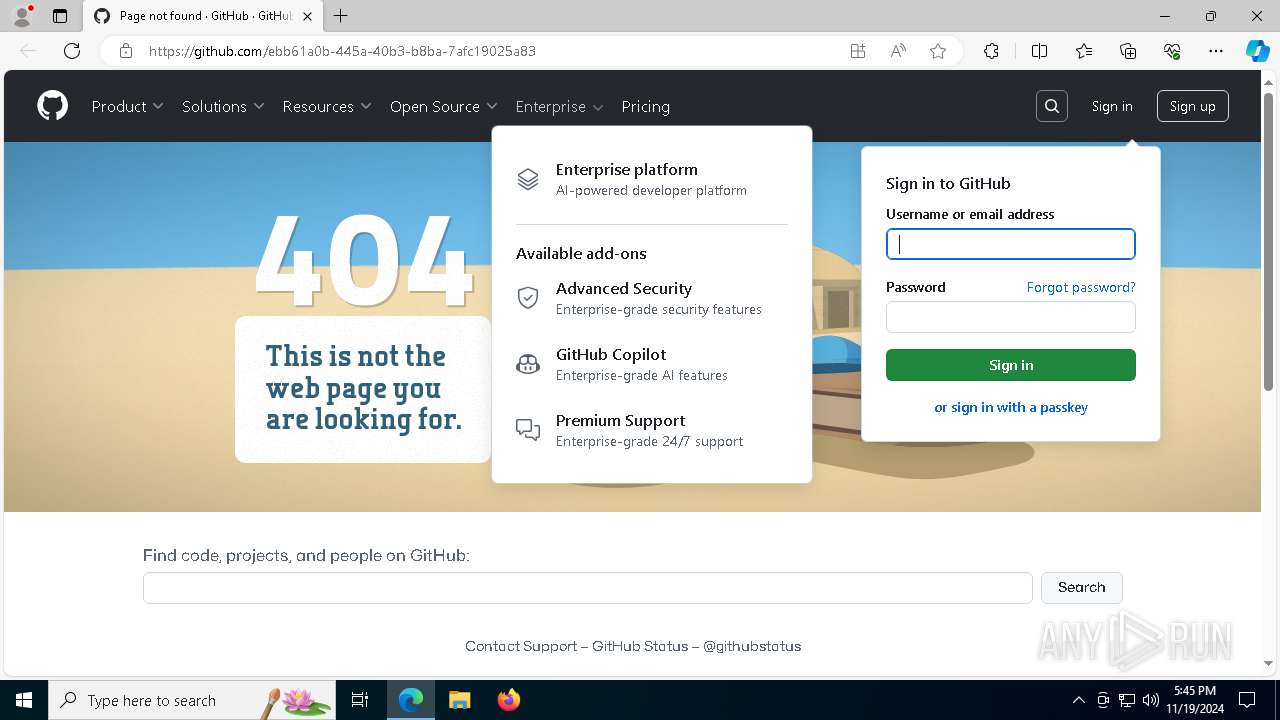Click the Premium Support chat icon
Image resolution: width=1280 pixels, height=720 pixels.
click(x=528, y=430)
